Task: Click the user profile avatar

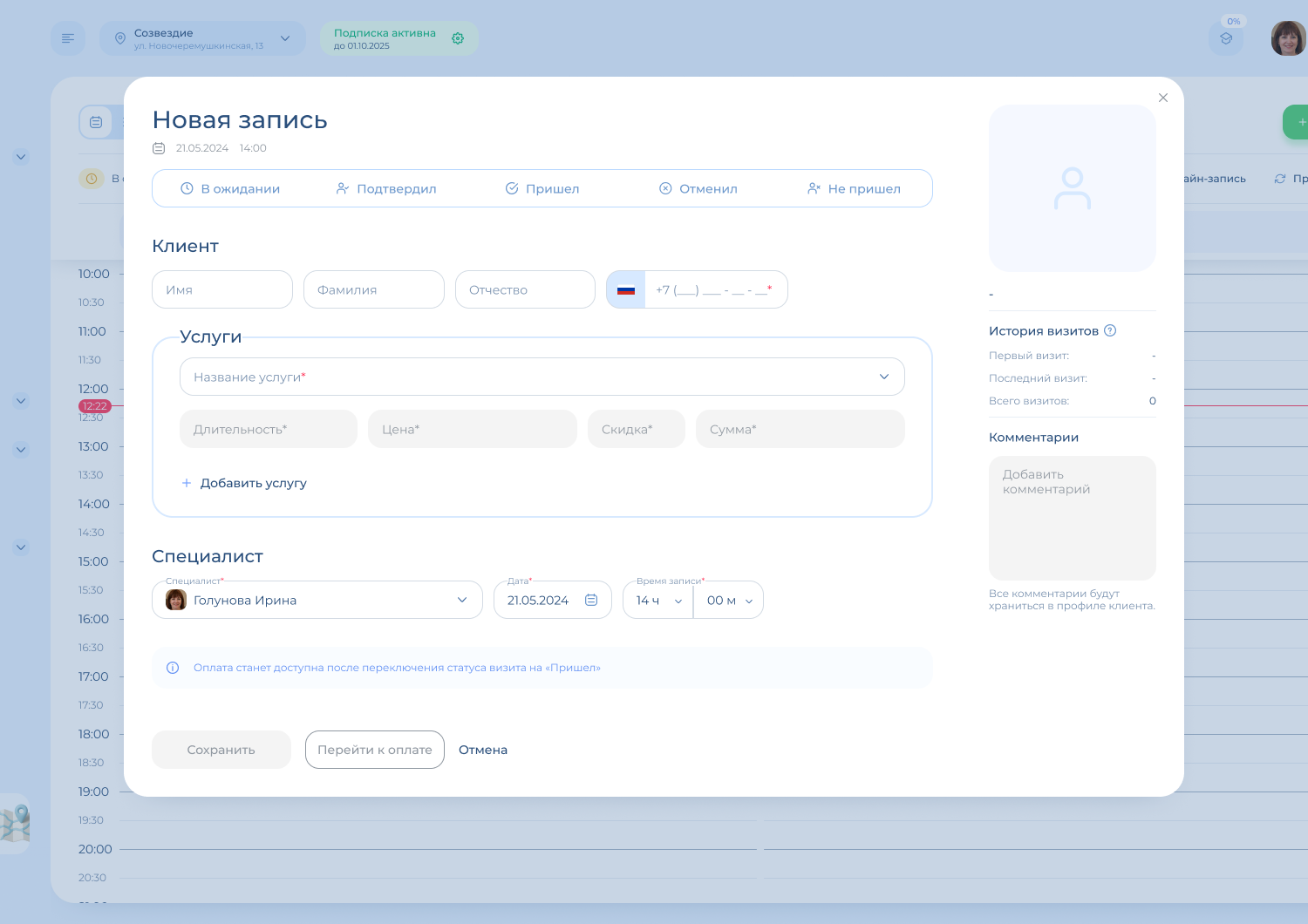Action: (1288, 38)
